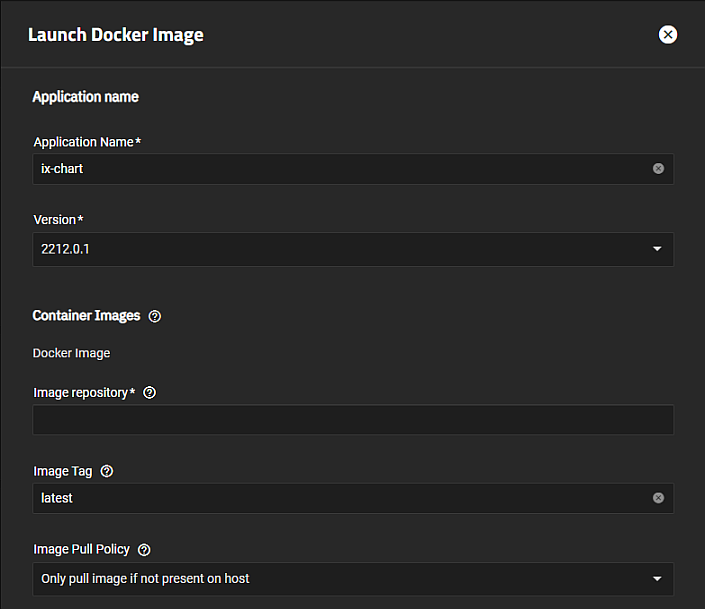Focus the Image Tag input showing latest
The image size is (705, 609).
(340, 498)
